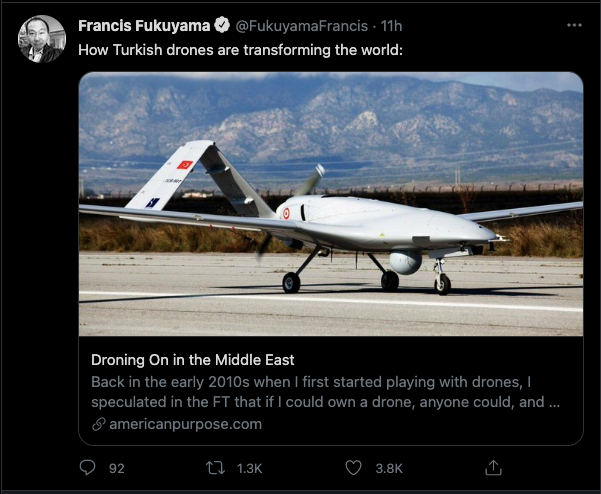Image resolution: width=601 pixels, height=494 pixels.
Task: Click the 1.3K retweet count
Action: point(251,468)
